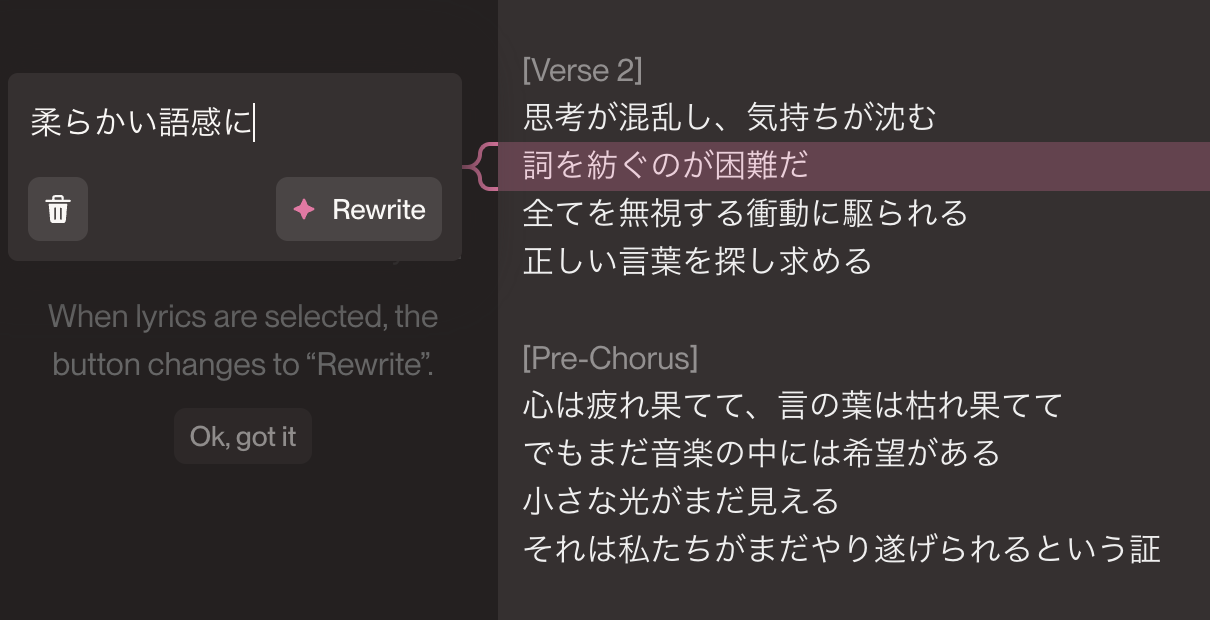Click lyric line でもまだ音楽の中には希望がある

[761, 453]
